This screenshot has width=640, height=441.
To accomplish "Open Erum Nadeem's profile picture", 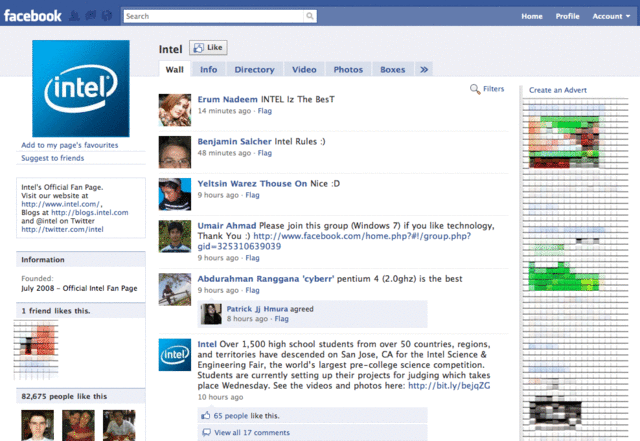I will click(175, 110).
